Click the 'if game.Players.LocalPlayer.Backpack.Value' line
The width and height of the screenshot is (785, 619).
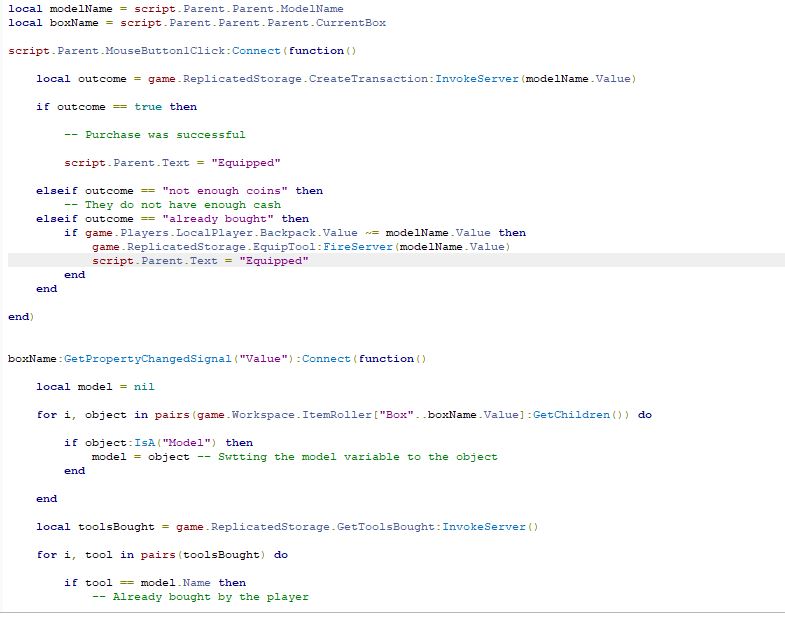[295, 233]
